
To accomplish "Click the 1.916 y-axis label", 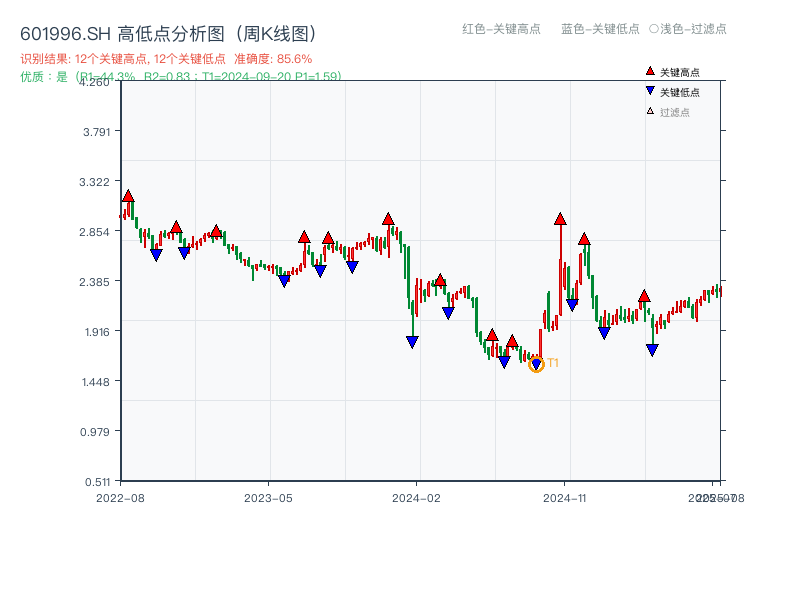I will [97, 332].
